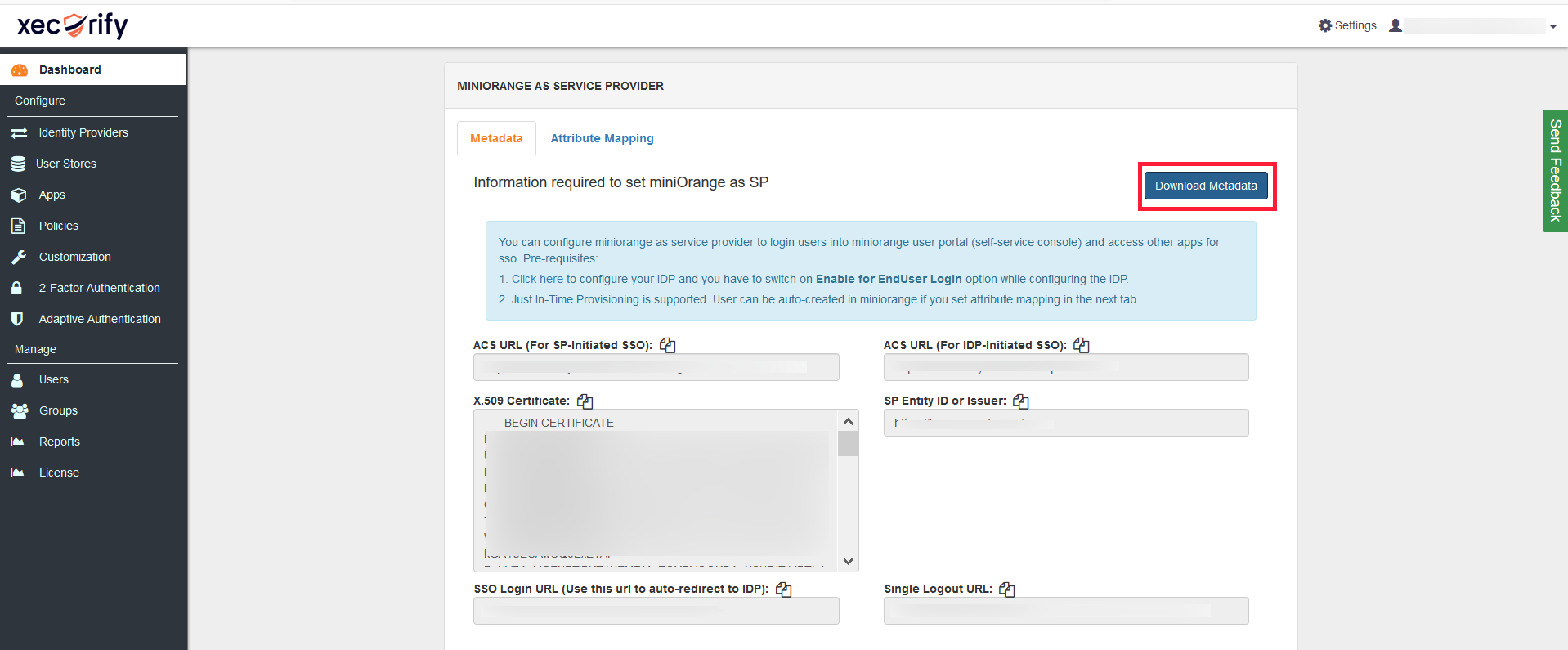Click the Apps cube icon
Screen dimensions: 1568x650
coord(19,195)
